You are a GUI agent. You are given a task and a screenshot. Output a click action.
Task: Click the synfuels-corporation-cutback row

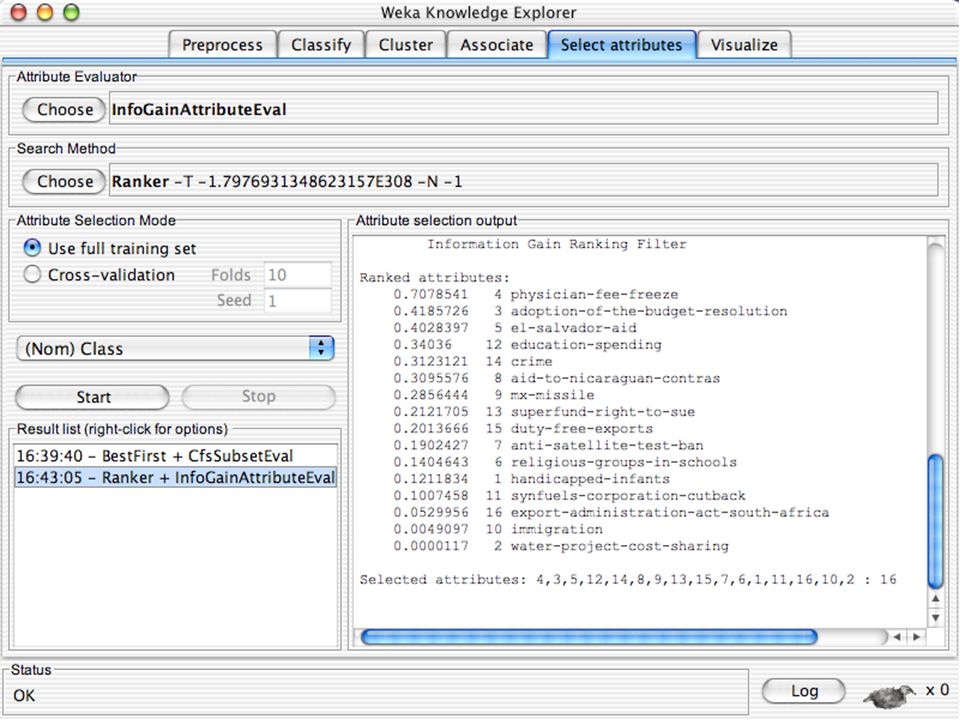569,496
